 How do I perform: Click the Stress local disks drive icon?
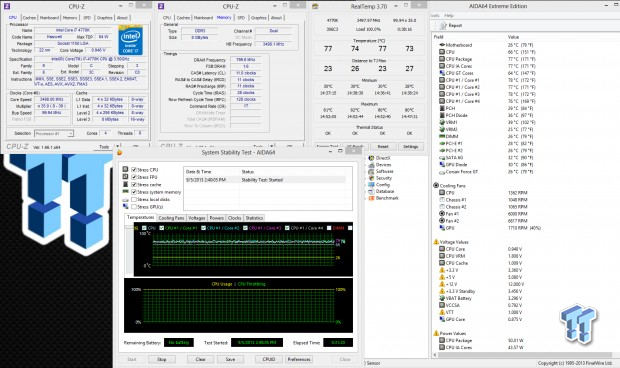click(125, 199)
